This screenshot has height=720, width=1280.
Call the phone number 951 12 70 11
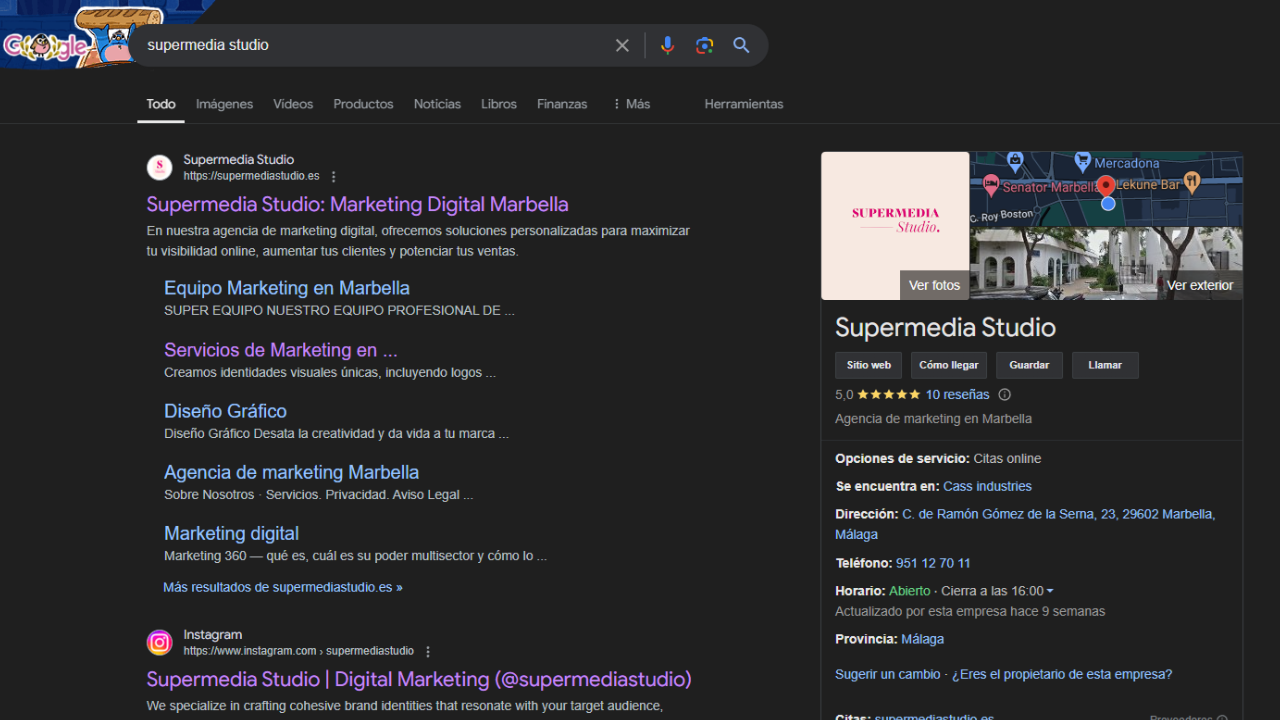(x=933, y=563)
